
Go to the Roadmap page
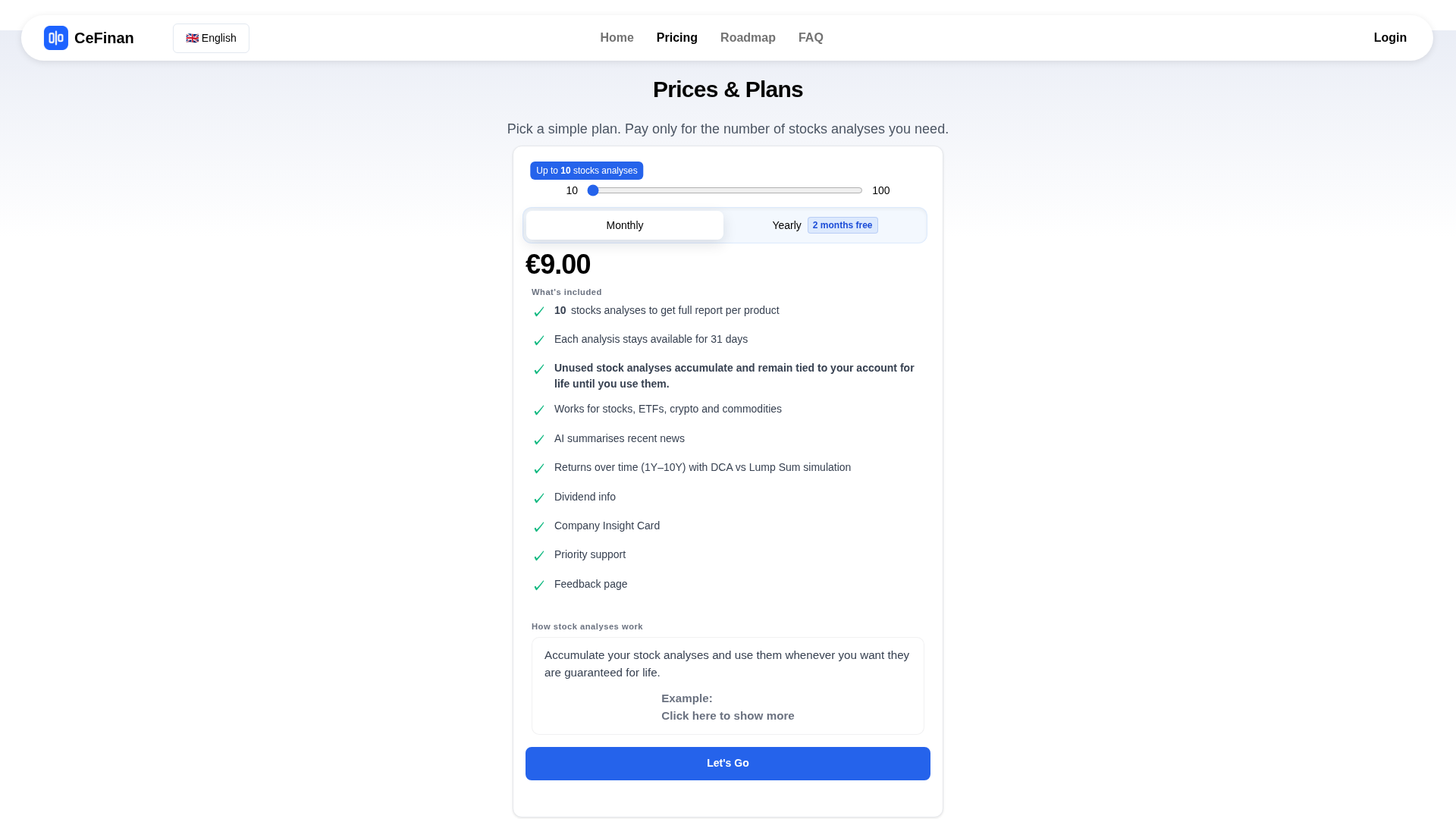[747, 38]
